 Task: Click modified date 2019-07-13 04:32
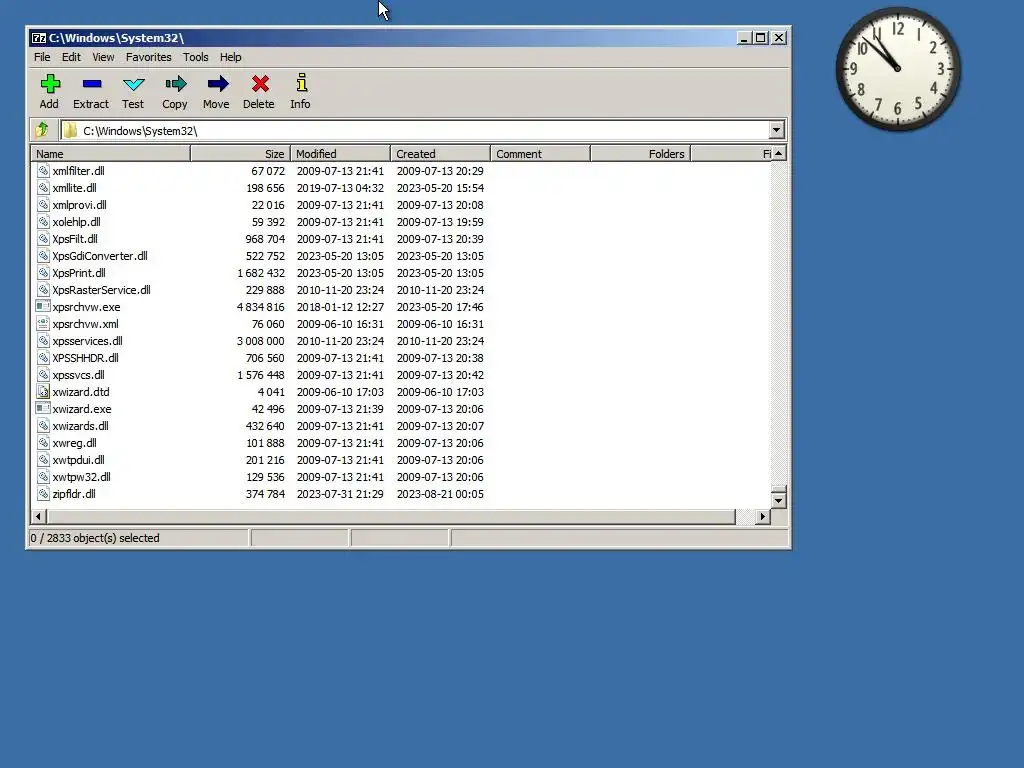pyautogui.click(x=340, y=187)
